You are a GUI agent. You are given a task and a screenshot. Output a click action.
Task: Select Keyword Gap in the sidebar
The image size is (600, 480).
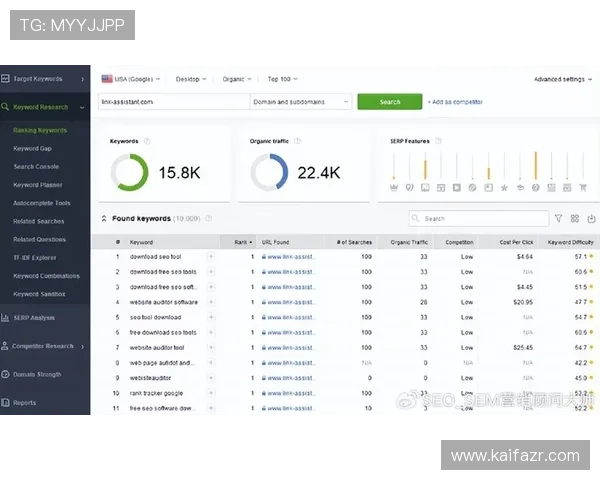pos(32,148)
